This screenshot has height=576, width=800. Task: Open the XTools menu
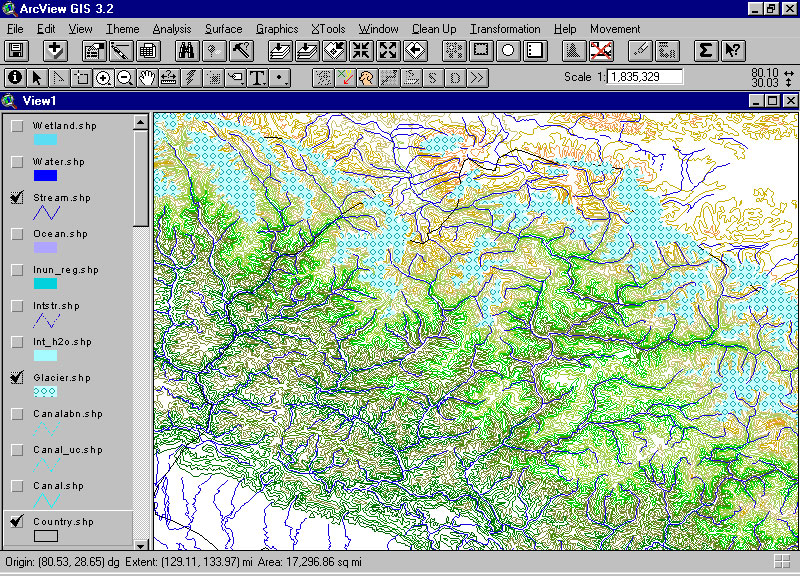tap(328, 29)
